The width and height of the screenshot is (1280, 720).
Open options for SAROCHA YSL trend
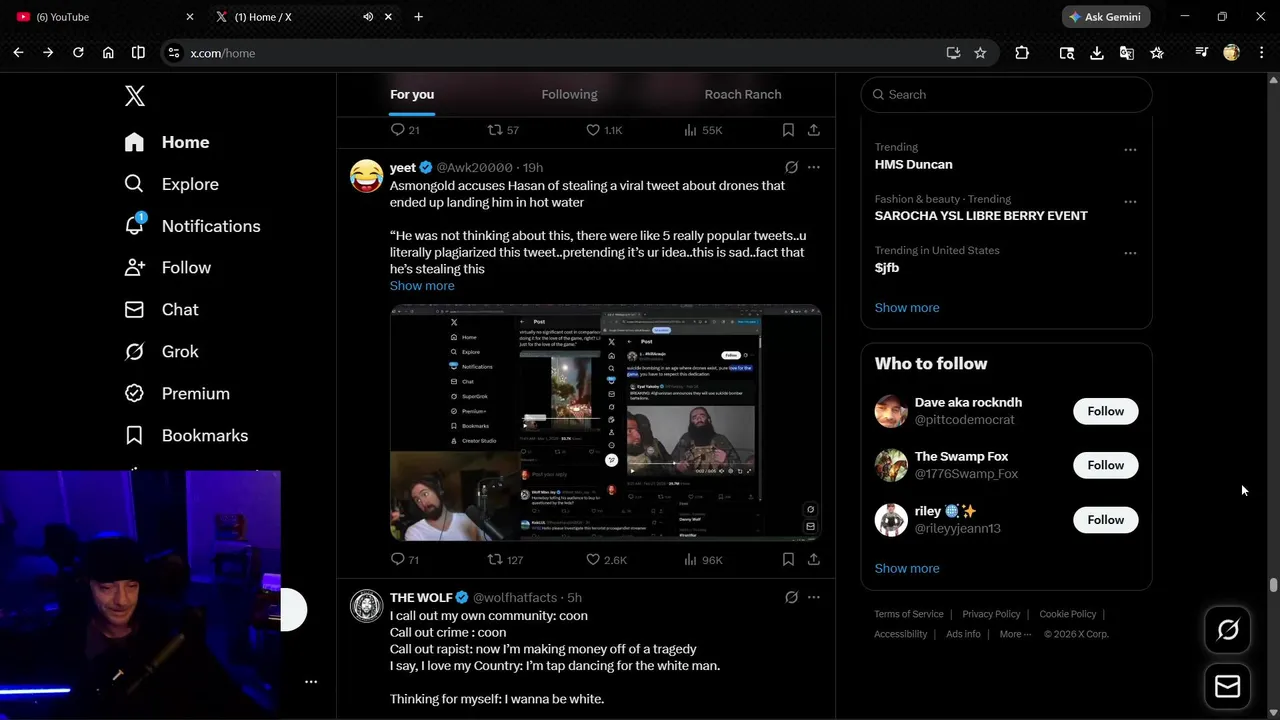coord(1130,202)
